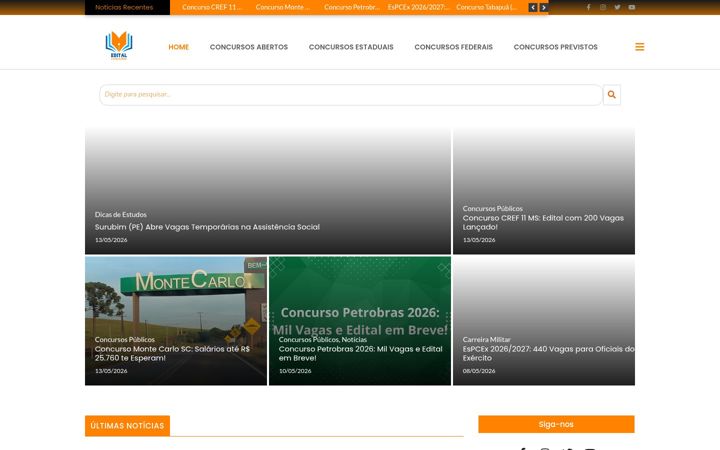Click ÚLTIMAS NOTÍCIAS section heading
720x450 pixels.
pyautogui.click(x=127, y=426)
